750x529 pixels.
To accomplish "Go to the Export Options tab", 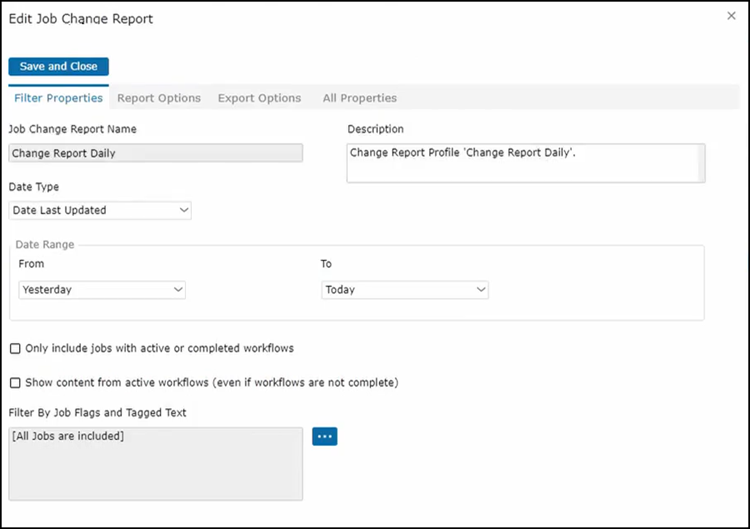I will (259, 98).
